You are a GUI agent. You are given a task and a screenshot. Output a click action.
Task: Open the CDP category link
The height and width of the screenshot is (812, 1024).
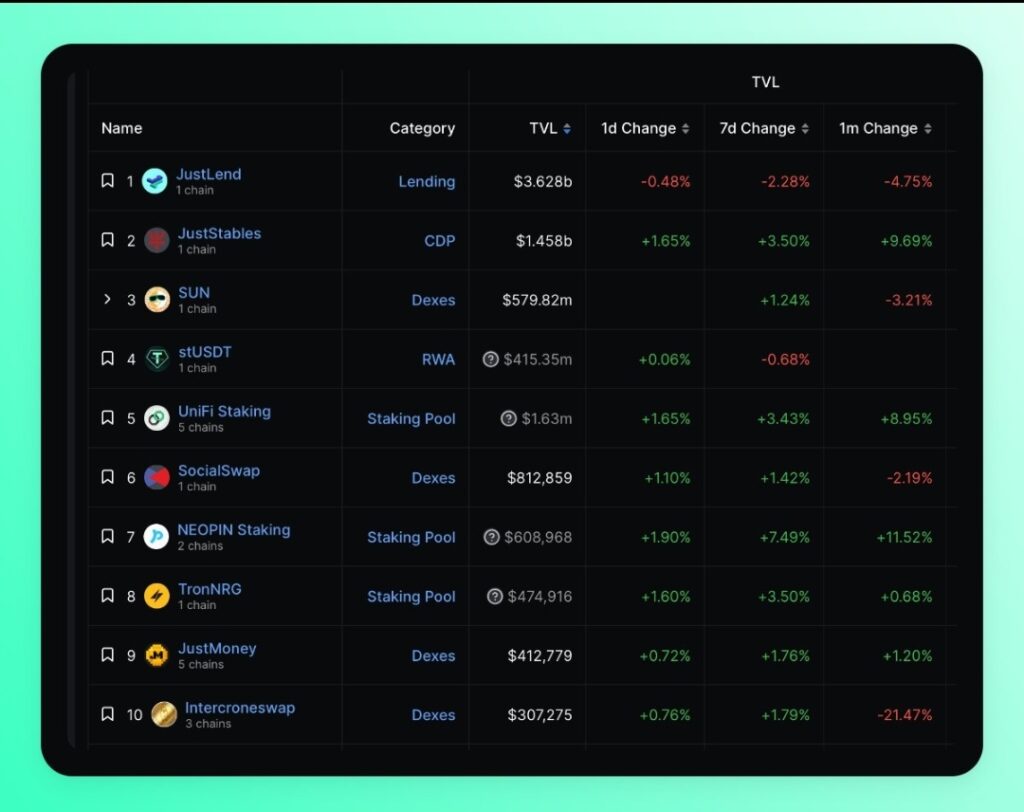pos(440,241)
